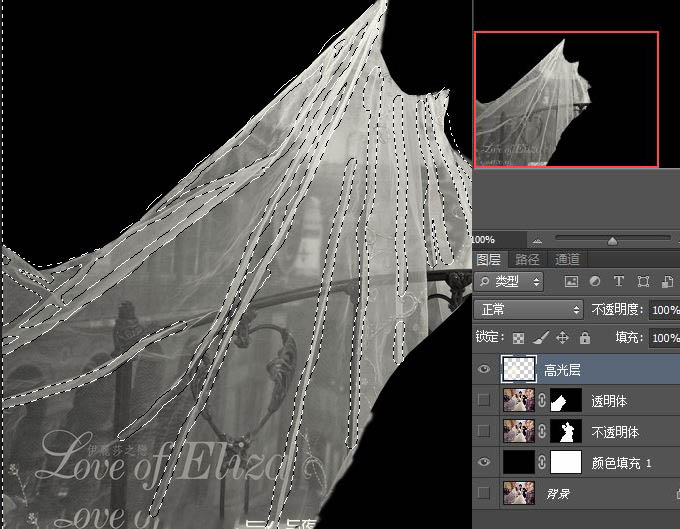Show the 透明体 layer visibility box
The image size is (680, 529).
484,400
